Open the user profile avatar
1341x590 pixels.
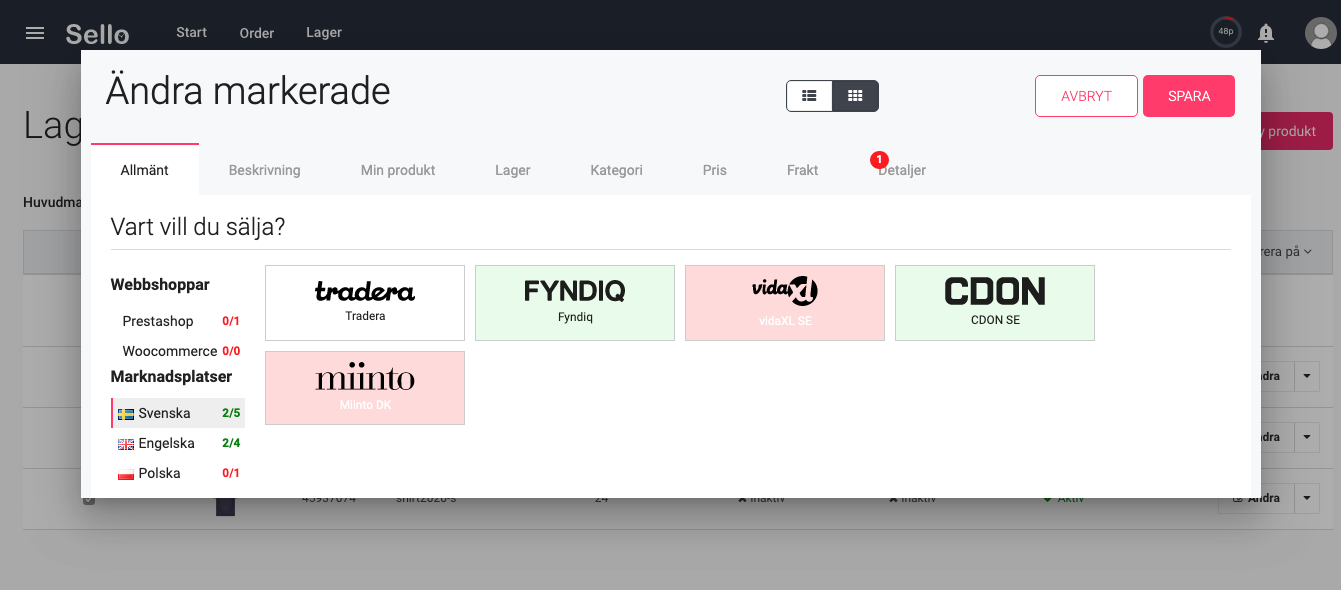(1320, 33)
